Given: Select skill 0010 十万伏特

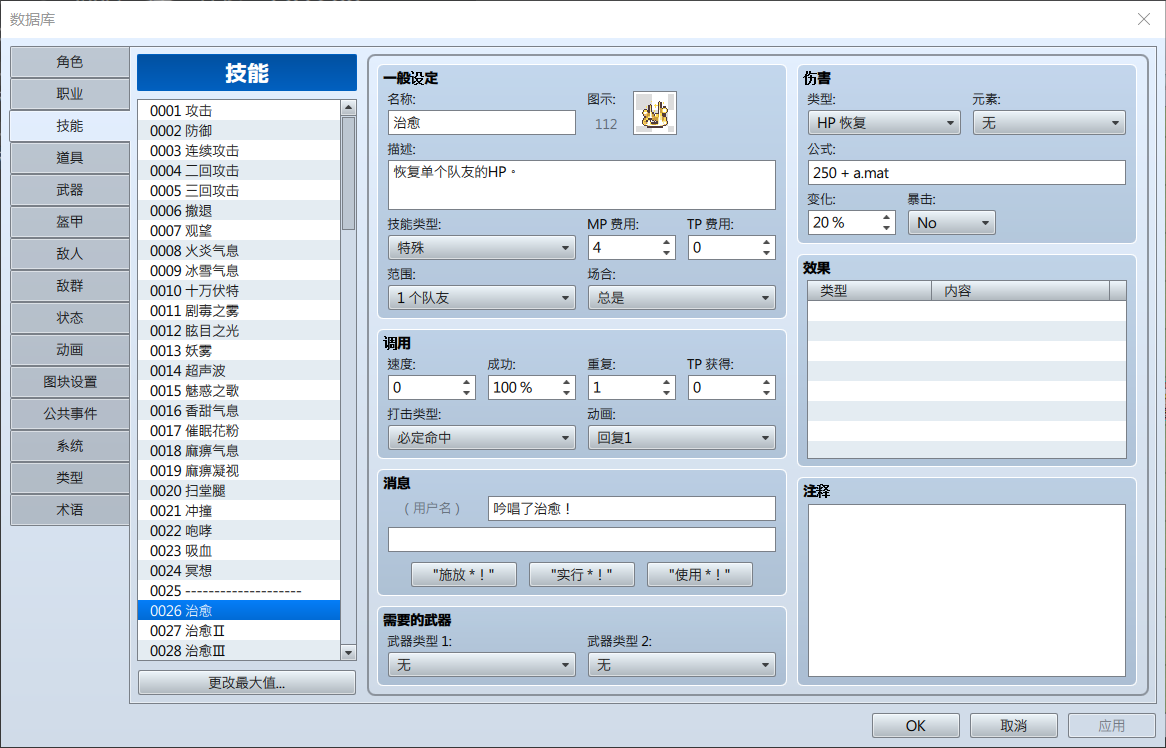Looking at the screenshot, I should [239, 291].
